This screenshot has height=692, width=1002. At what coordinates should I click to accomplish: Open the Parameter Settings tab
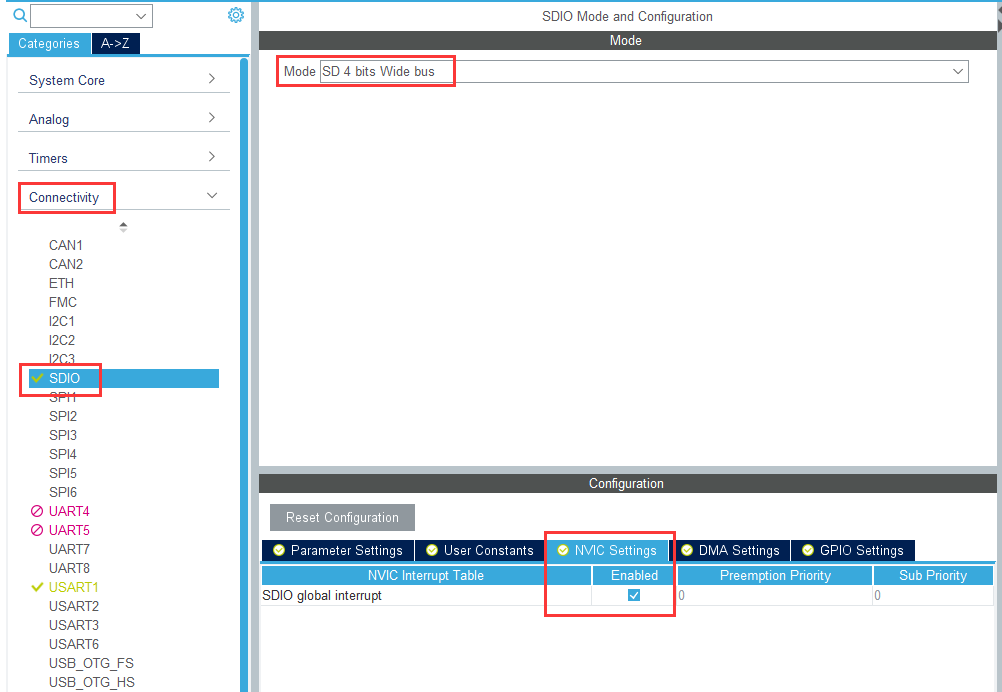point(338,550)
